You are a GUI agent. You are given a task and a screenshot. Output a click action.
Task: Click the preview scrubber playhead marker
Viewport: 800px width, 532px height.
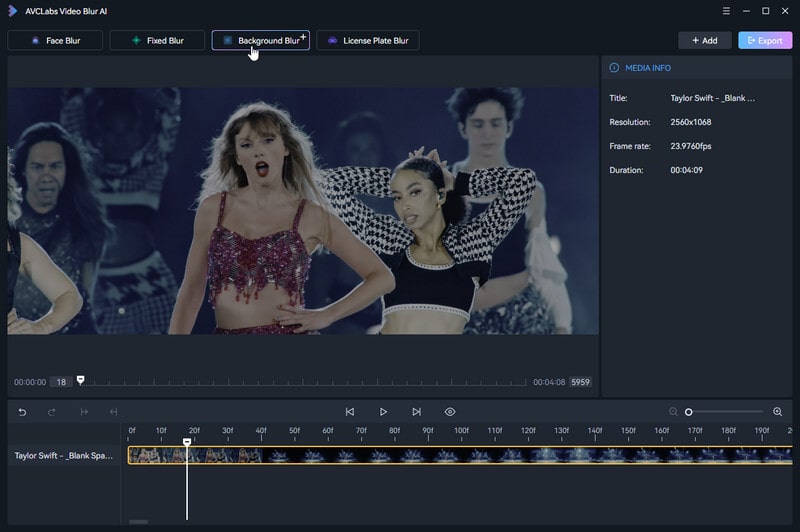pos(81,380)
